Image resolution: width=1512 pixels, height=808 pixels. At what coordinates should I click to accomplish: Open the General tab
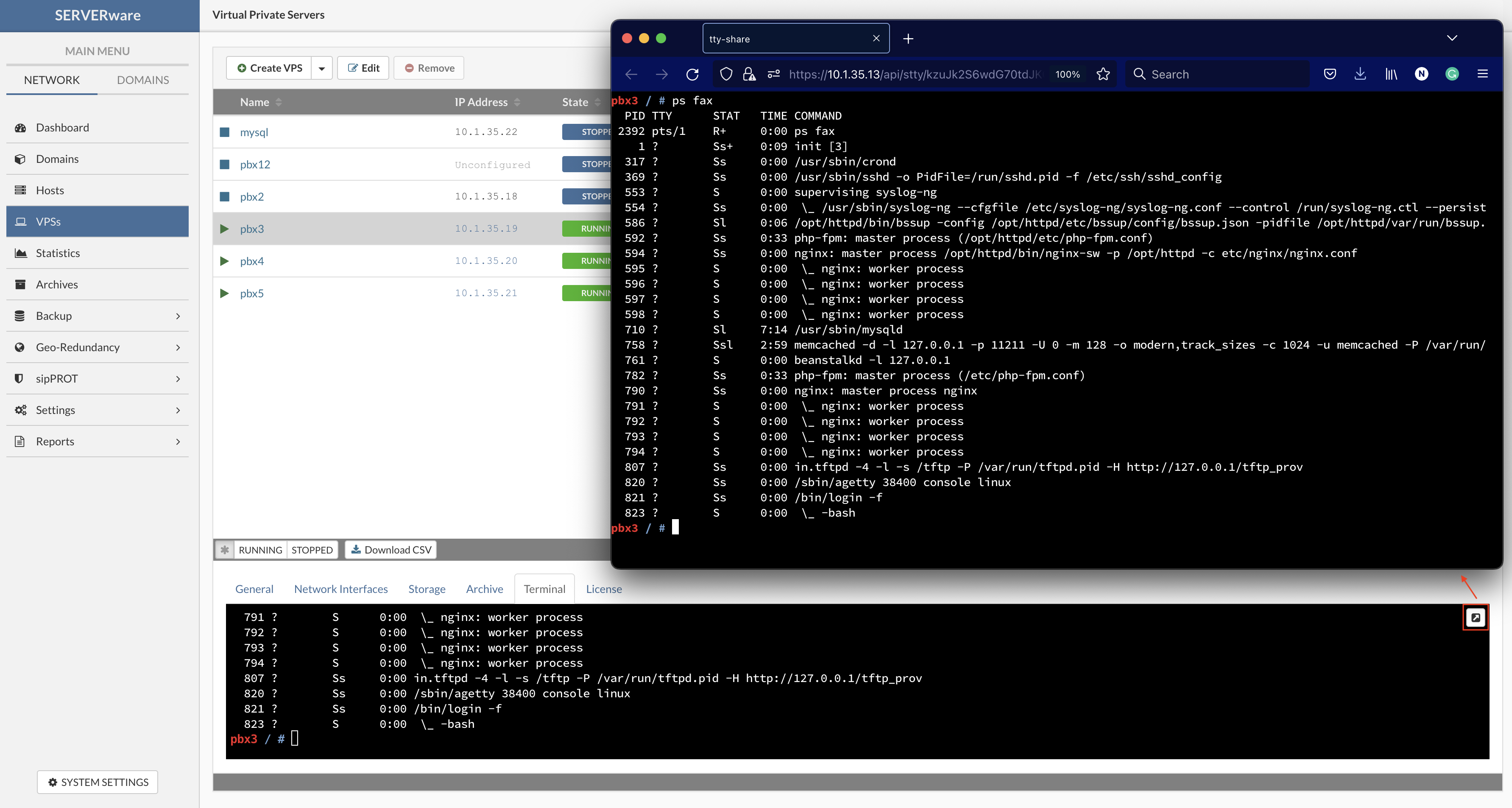click(x=254, y=589)
